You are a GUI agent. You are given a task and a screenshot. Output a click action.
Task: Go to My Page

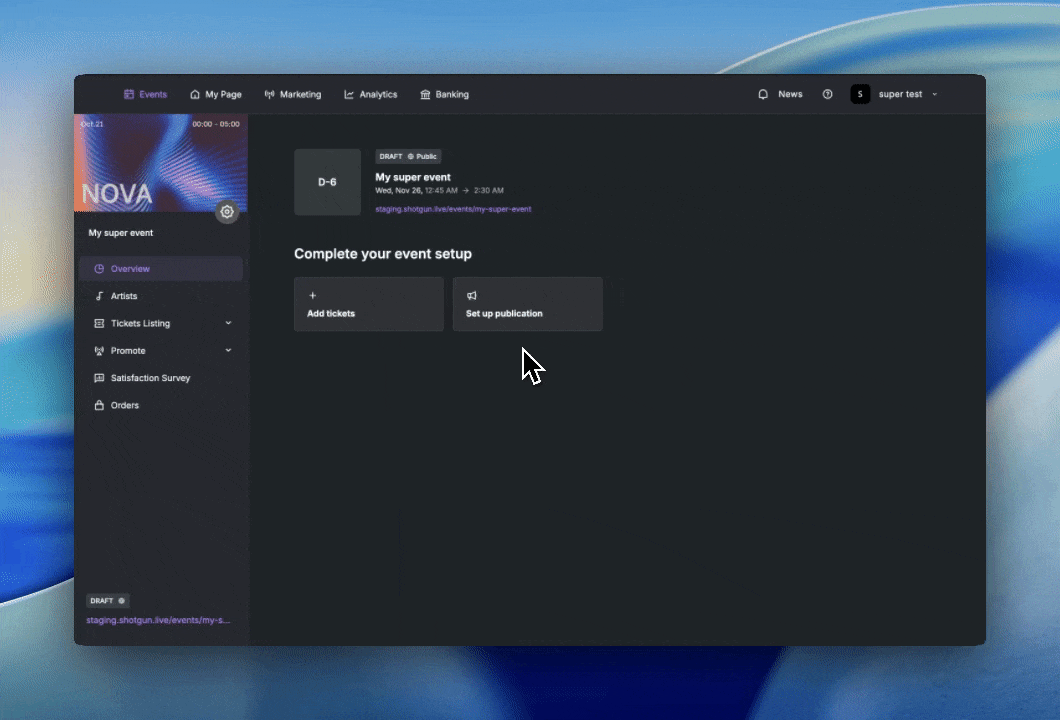click(x=216, y=95)
